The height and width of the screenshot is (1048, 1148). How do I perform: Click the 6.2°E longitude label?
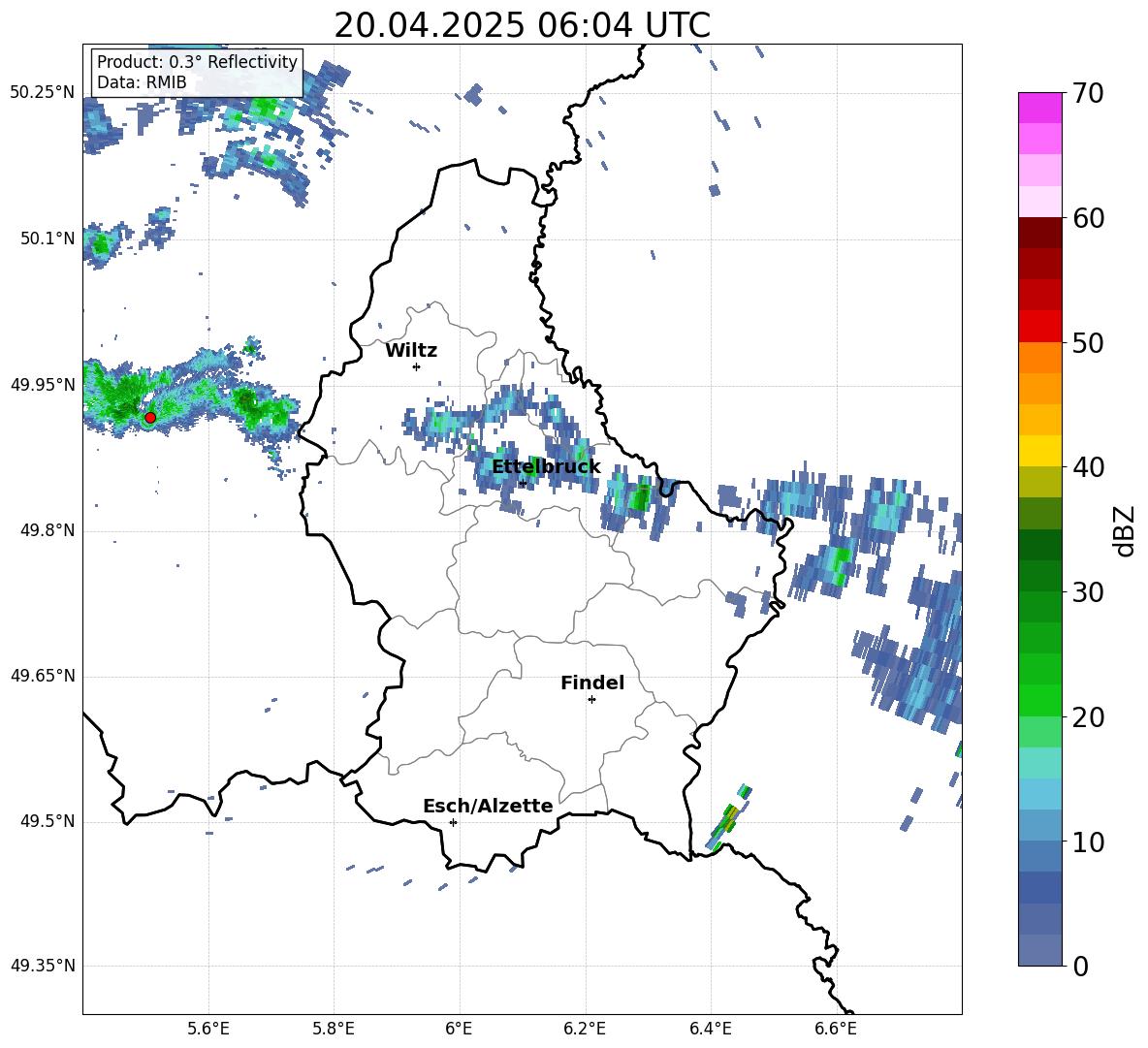click(x=585, y=1029)
